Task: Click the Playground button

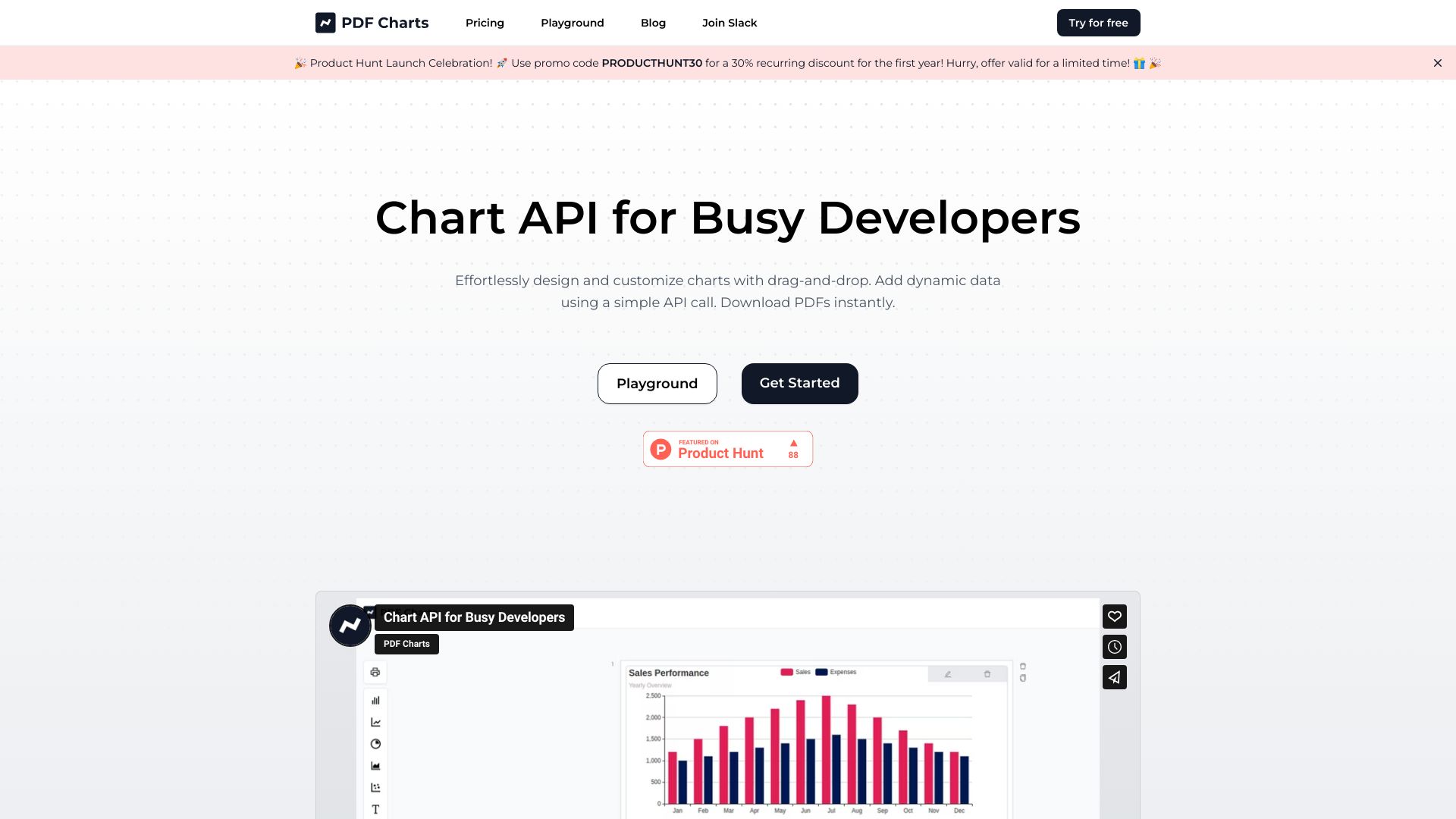Action: [x=657, y=383]
